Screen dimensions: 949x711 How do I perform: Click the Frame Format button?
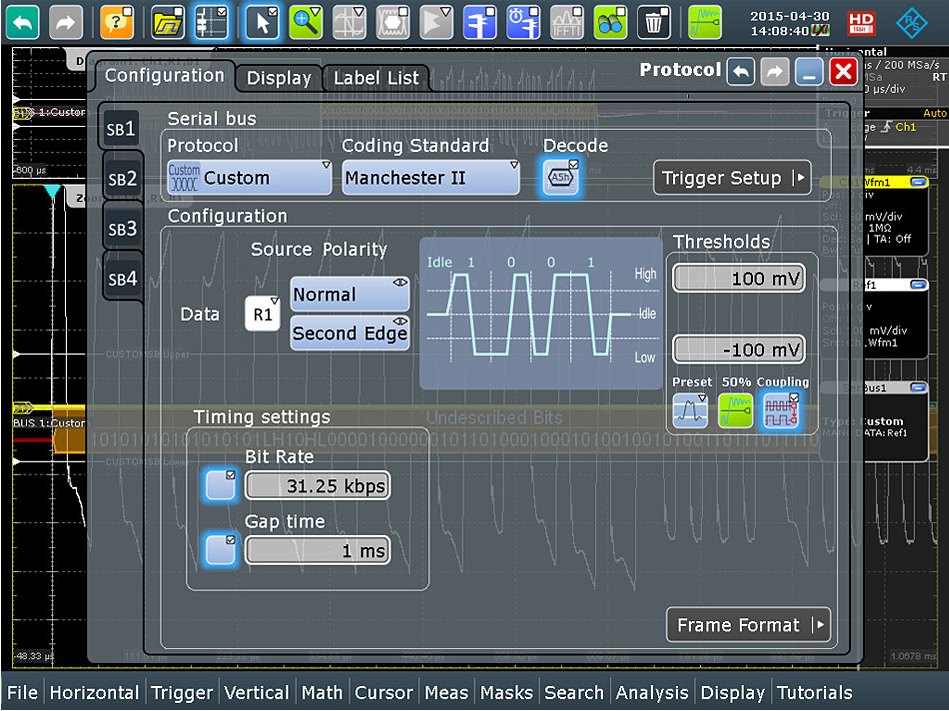[747, 625]
